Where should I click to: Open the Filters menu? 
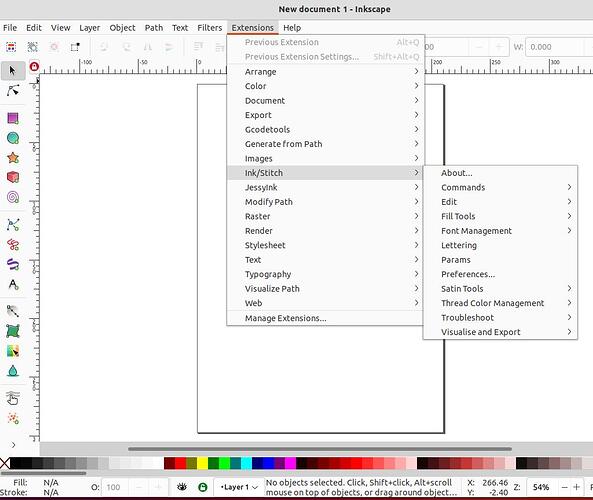[x=210, y=28]
